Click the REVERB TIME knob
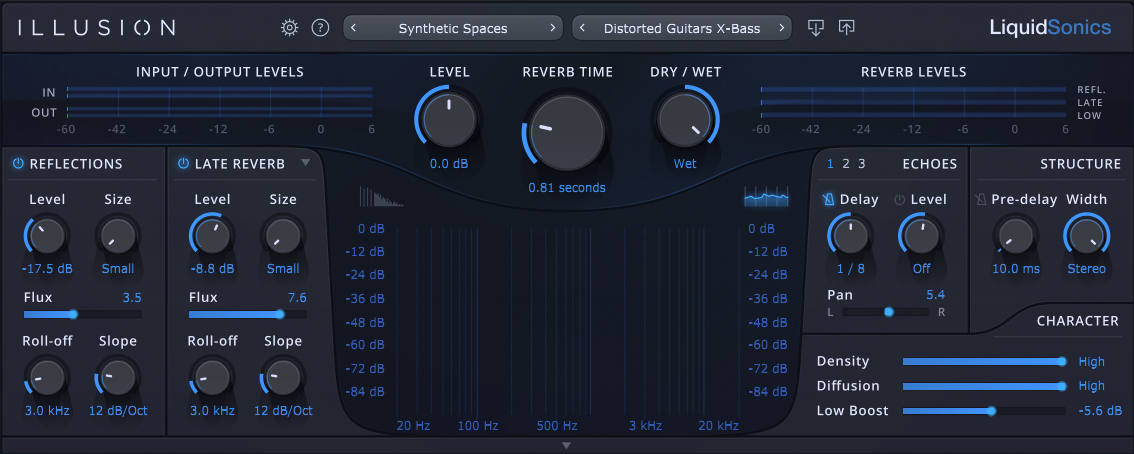Image resolution: width=1134 pixels, height=454 pixels. [568, 133]
